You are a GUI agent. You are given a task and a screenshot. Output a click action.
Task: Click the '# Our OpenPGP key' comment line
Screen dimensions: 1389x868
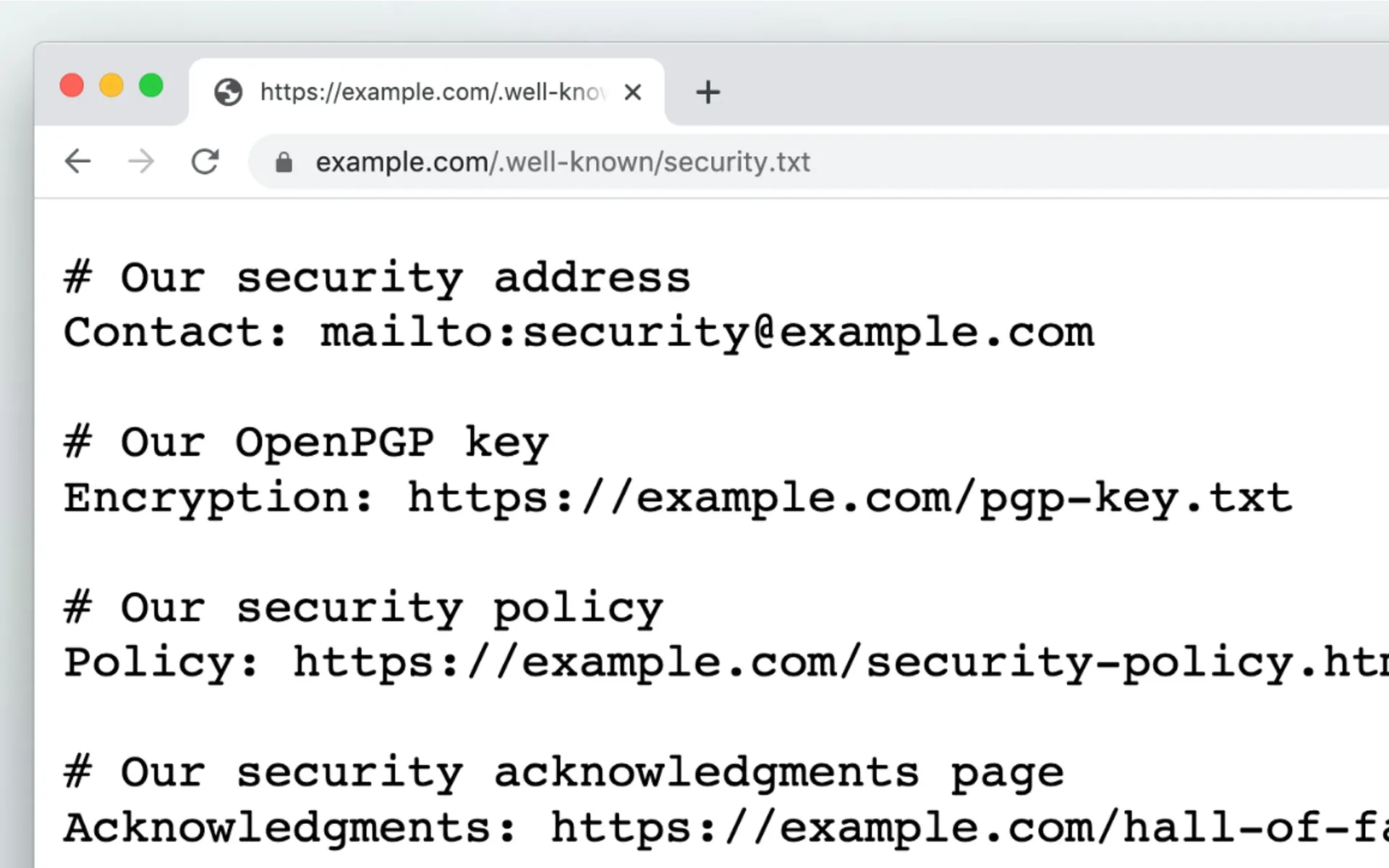304,443
